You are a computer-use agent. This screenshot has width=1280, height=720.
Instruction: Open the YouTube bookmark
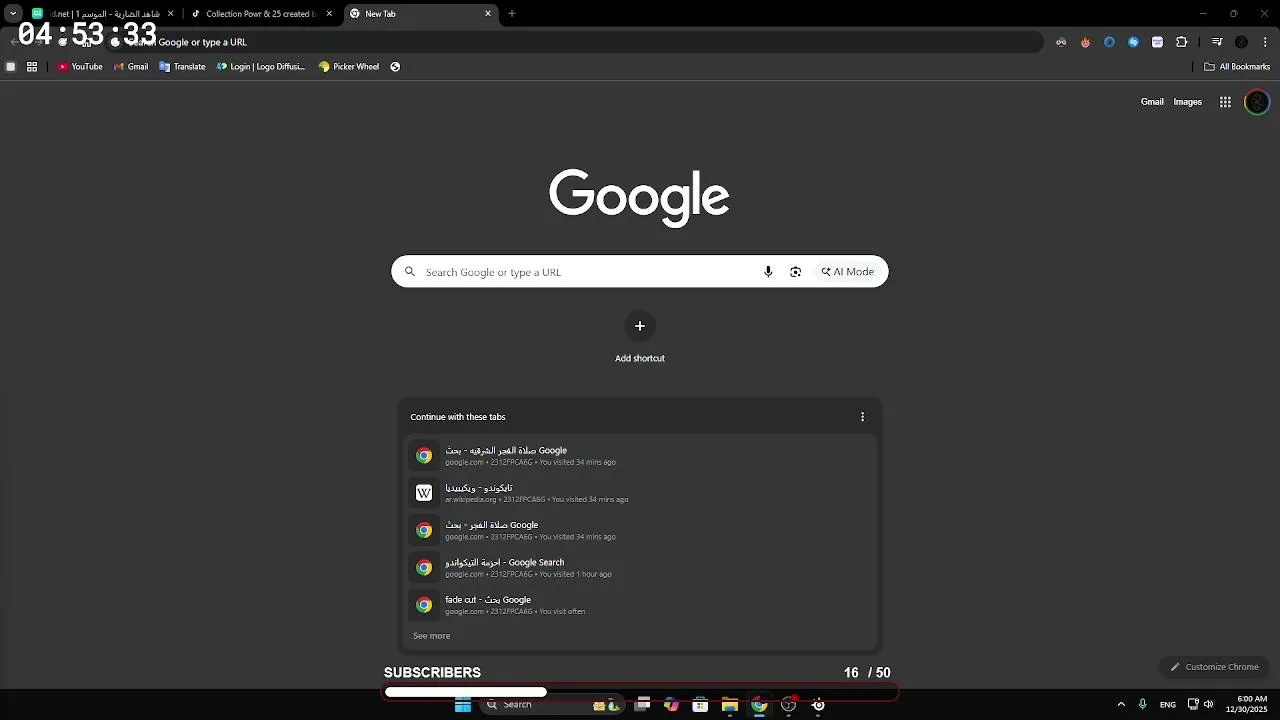point(80,67)
